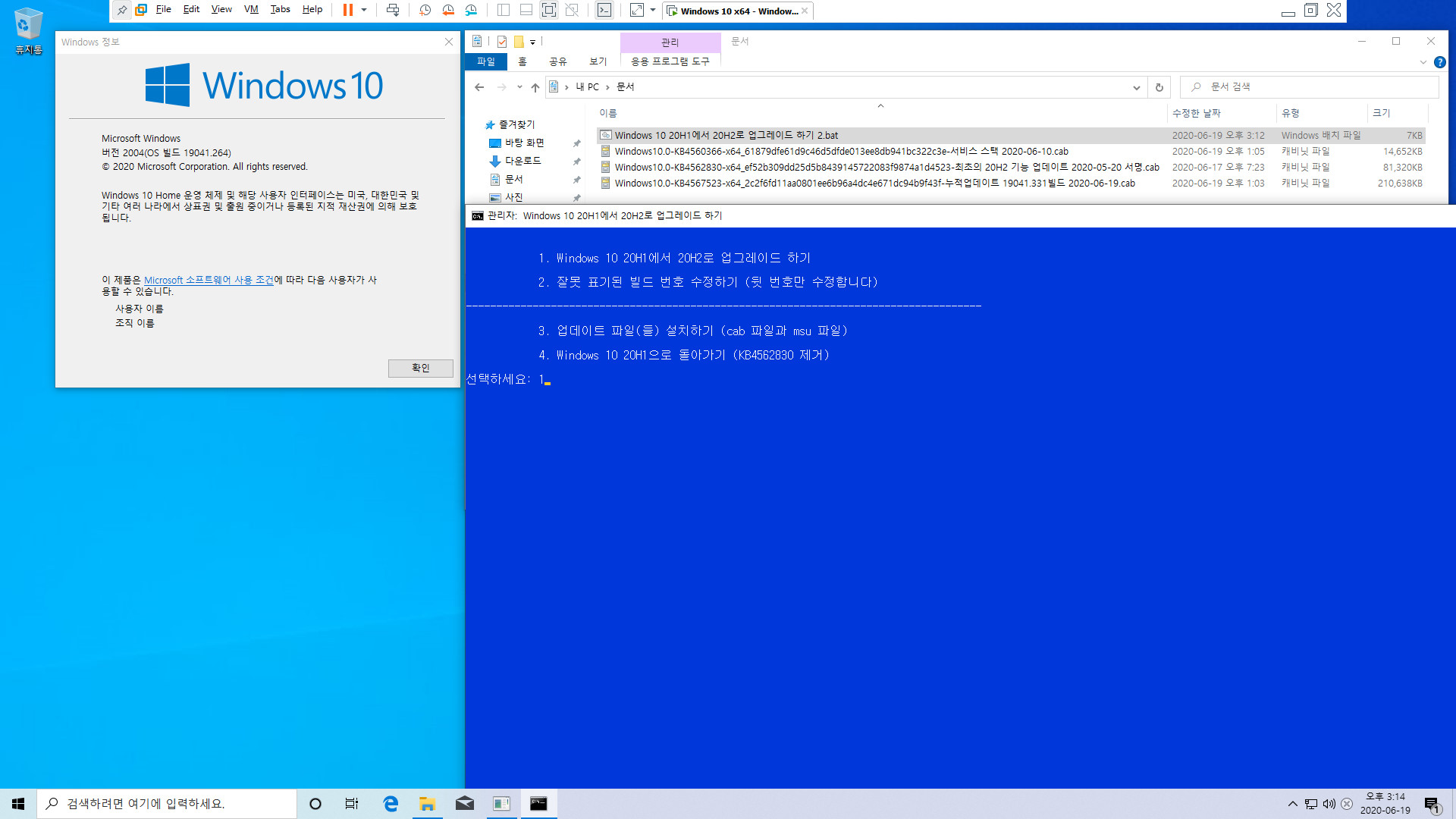The width and height of the screenshot is (1456, 819).
Task: Open Explorer help question mark icon
Action: (x=1439, y=62)
